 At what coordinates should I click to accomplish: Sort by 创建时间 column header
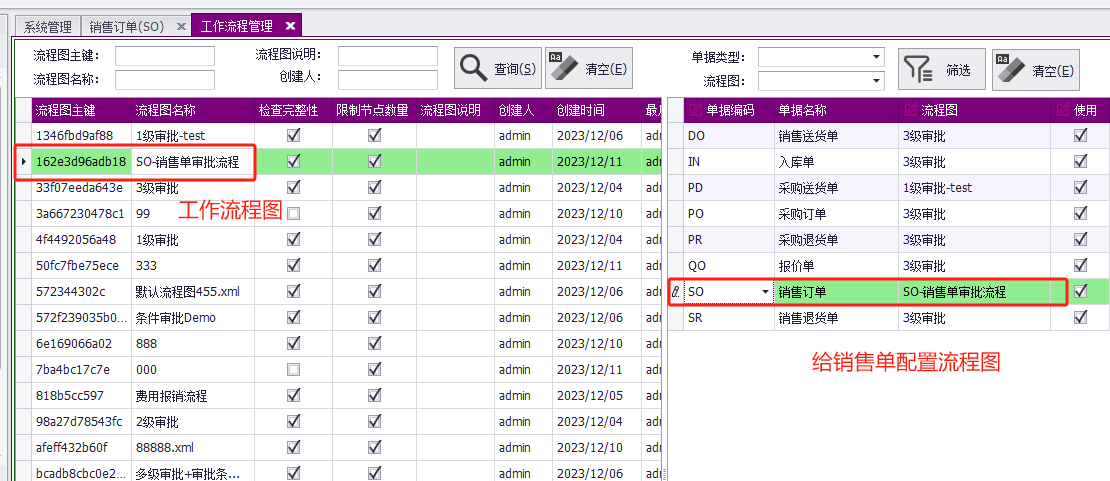[596, 111]
